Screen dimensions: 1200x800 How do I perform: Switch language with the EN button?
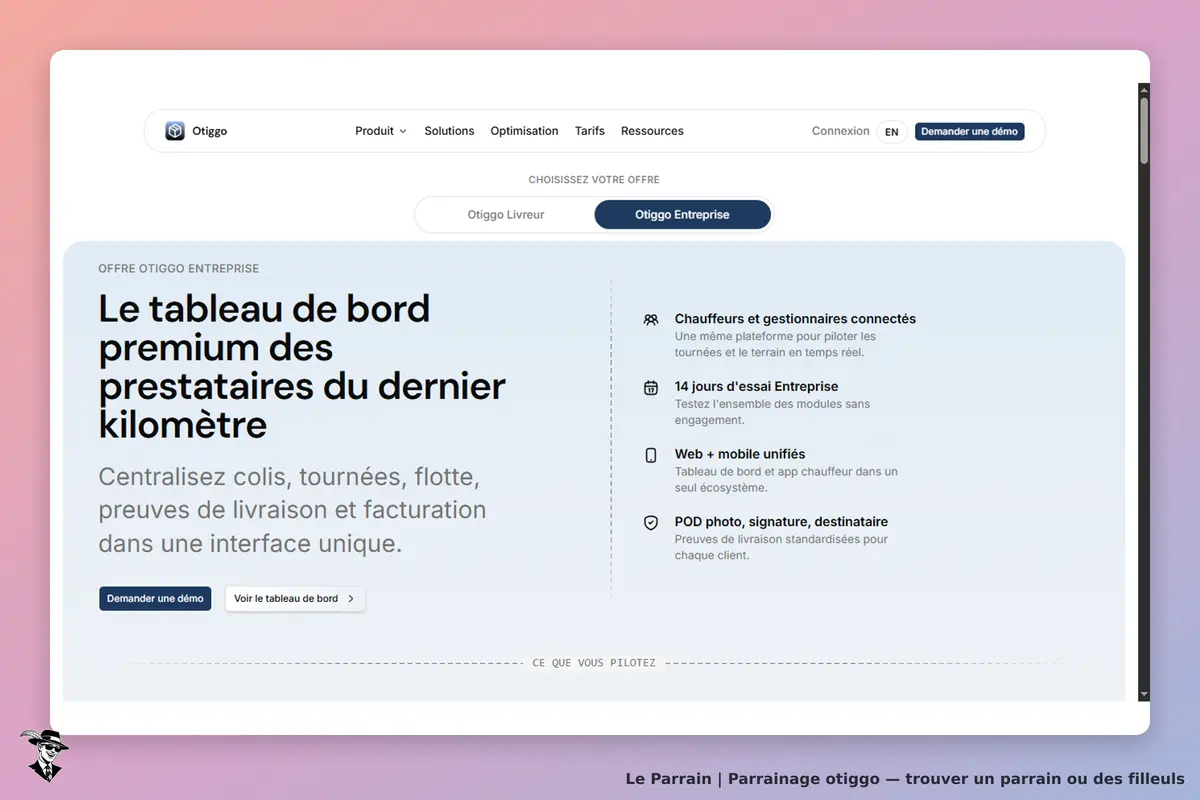(x=892, y=132)
